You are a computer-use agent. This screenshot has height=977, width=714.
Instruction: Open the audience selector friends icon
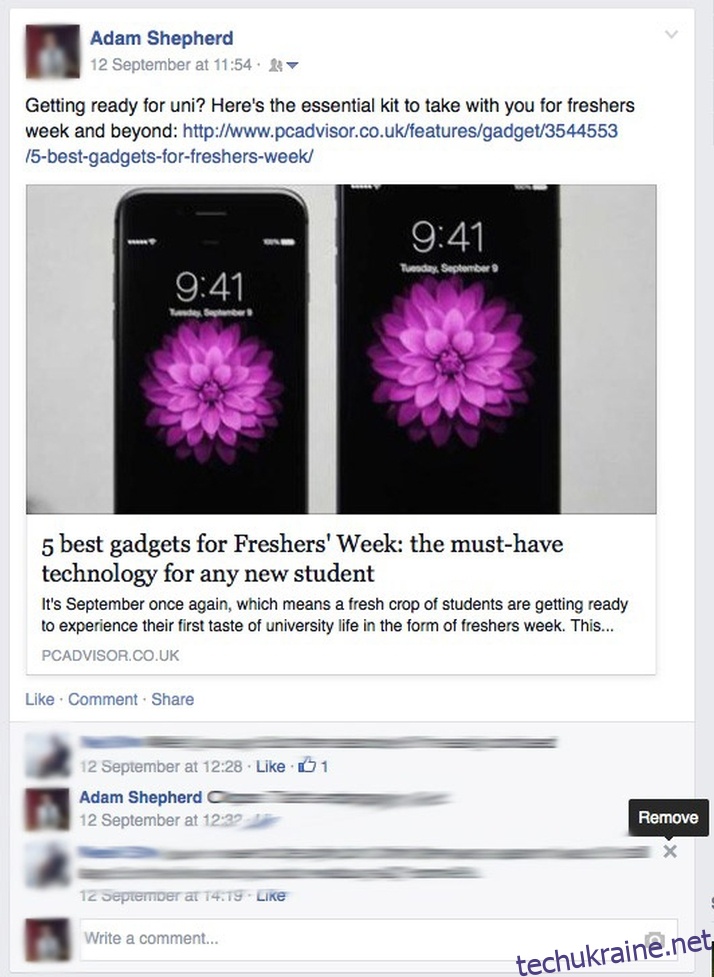275,65
